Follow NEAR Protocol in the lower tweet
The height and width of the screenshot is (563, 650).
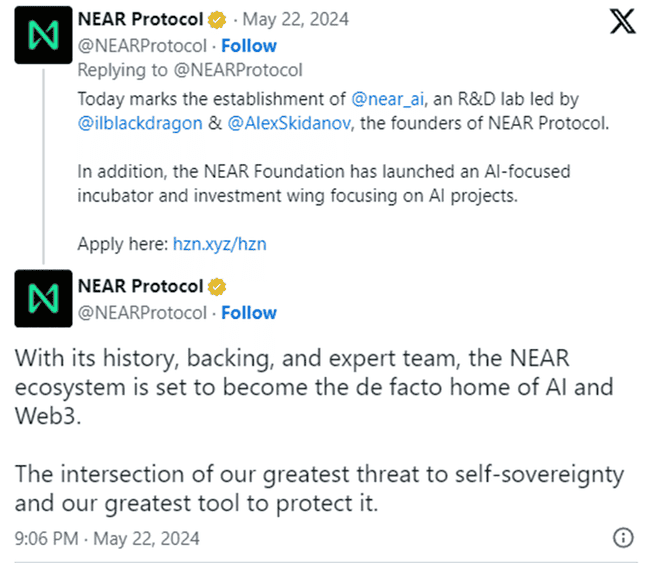[249, 313]
